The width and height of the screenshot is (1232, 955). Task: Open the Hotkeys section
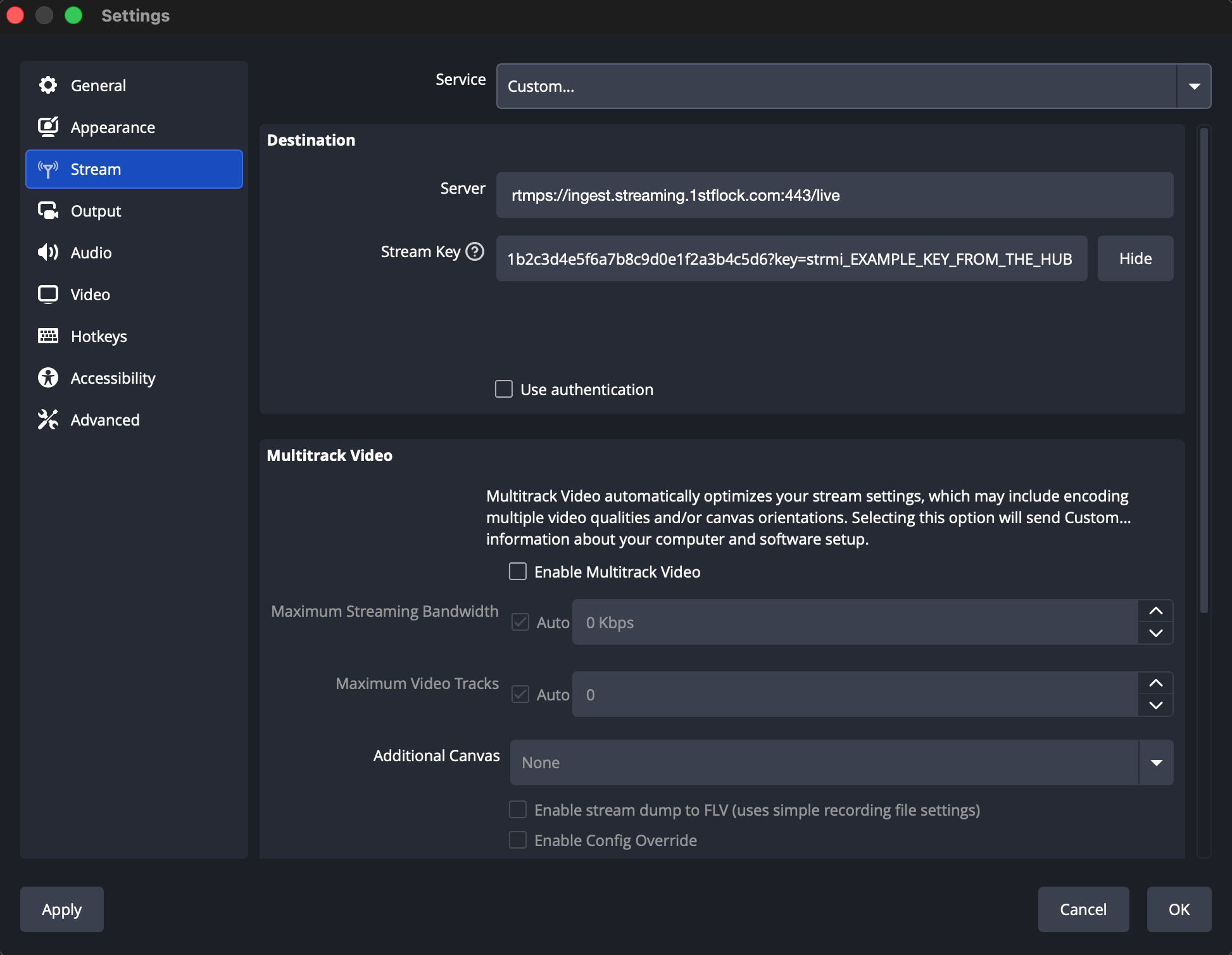click(134, 336)
